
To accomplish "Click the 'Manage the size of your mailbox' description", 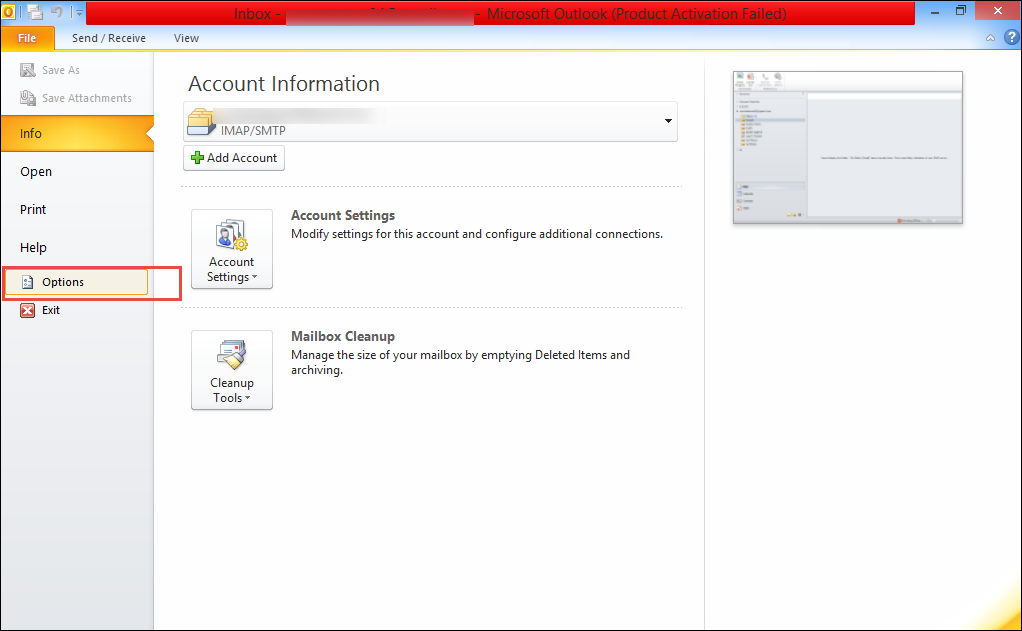I will click(460, 362).
